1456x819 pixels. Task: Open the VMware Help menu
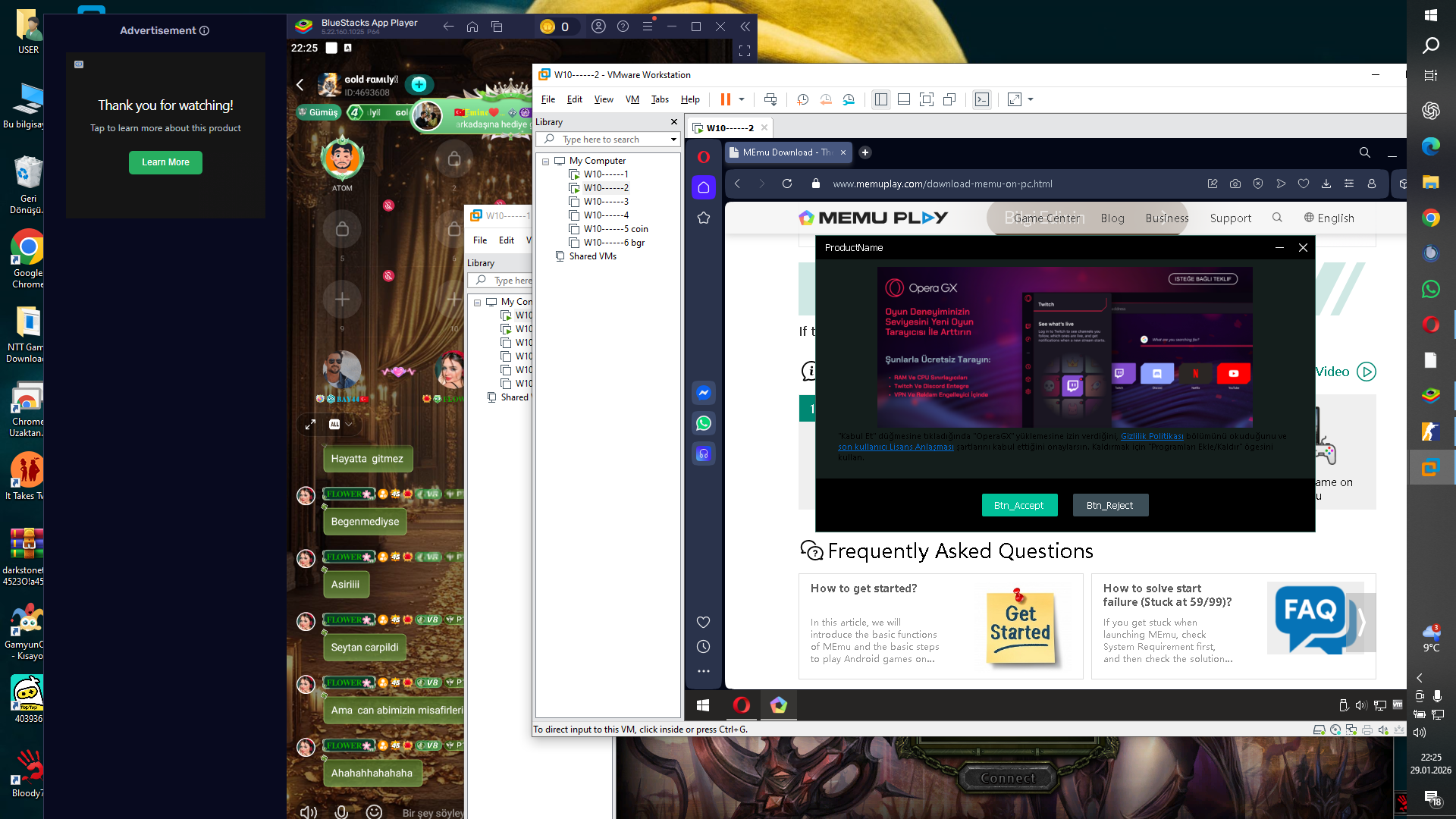coord(690,99)
